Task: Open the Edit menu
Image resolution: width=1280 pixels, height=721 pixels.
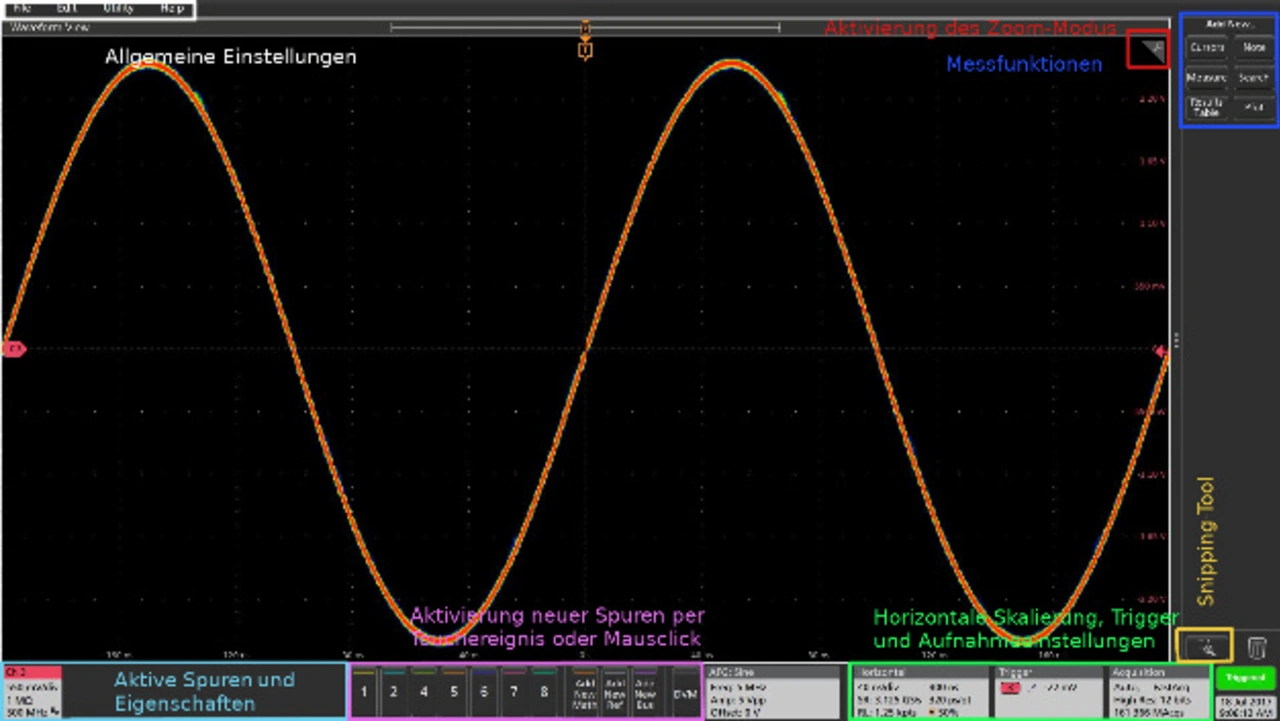Action: tap(67, 8)
